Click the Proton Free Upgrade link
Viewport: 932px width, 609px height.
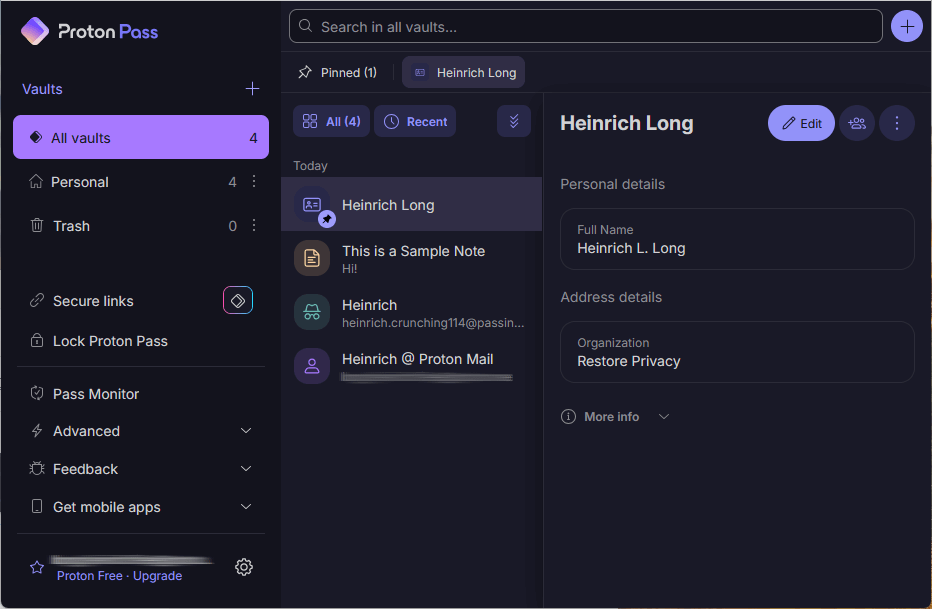[119, 576]
